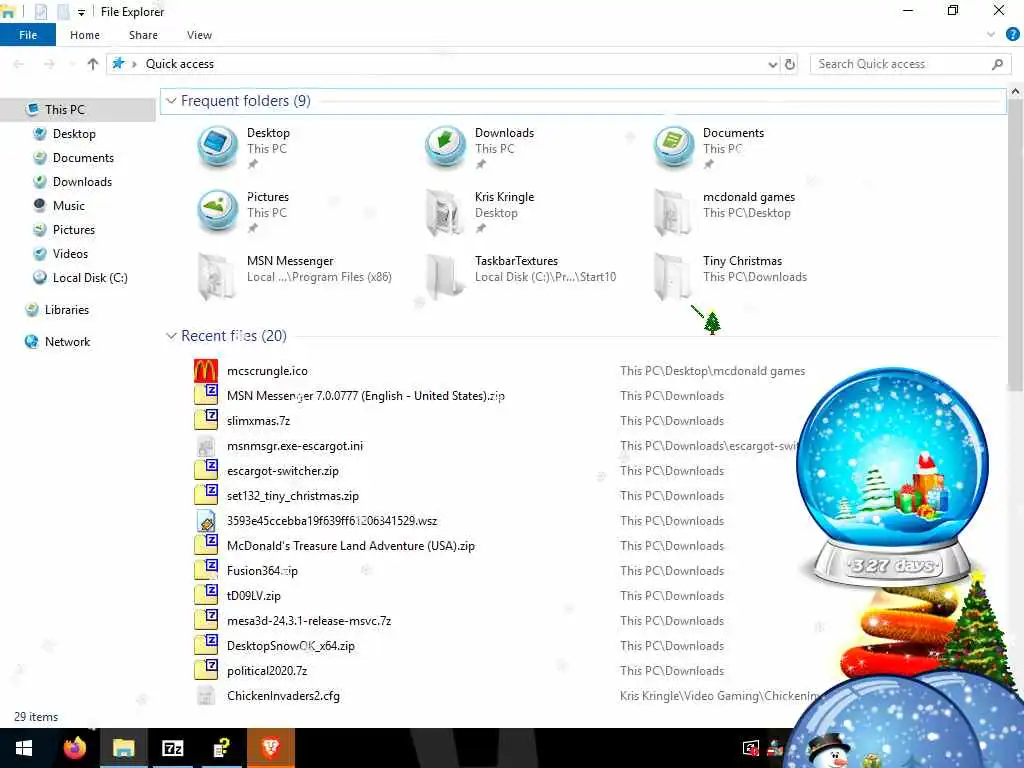Click the slimxmas.7z archive icon
This screenshot has width=1024, height=768.
click(206, 421)
